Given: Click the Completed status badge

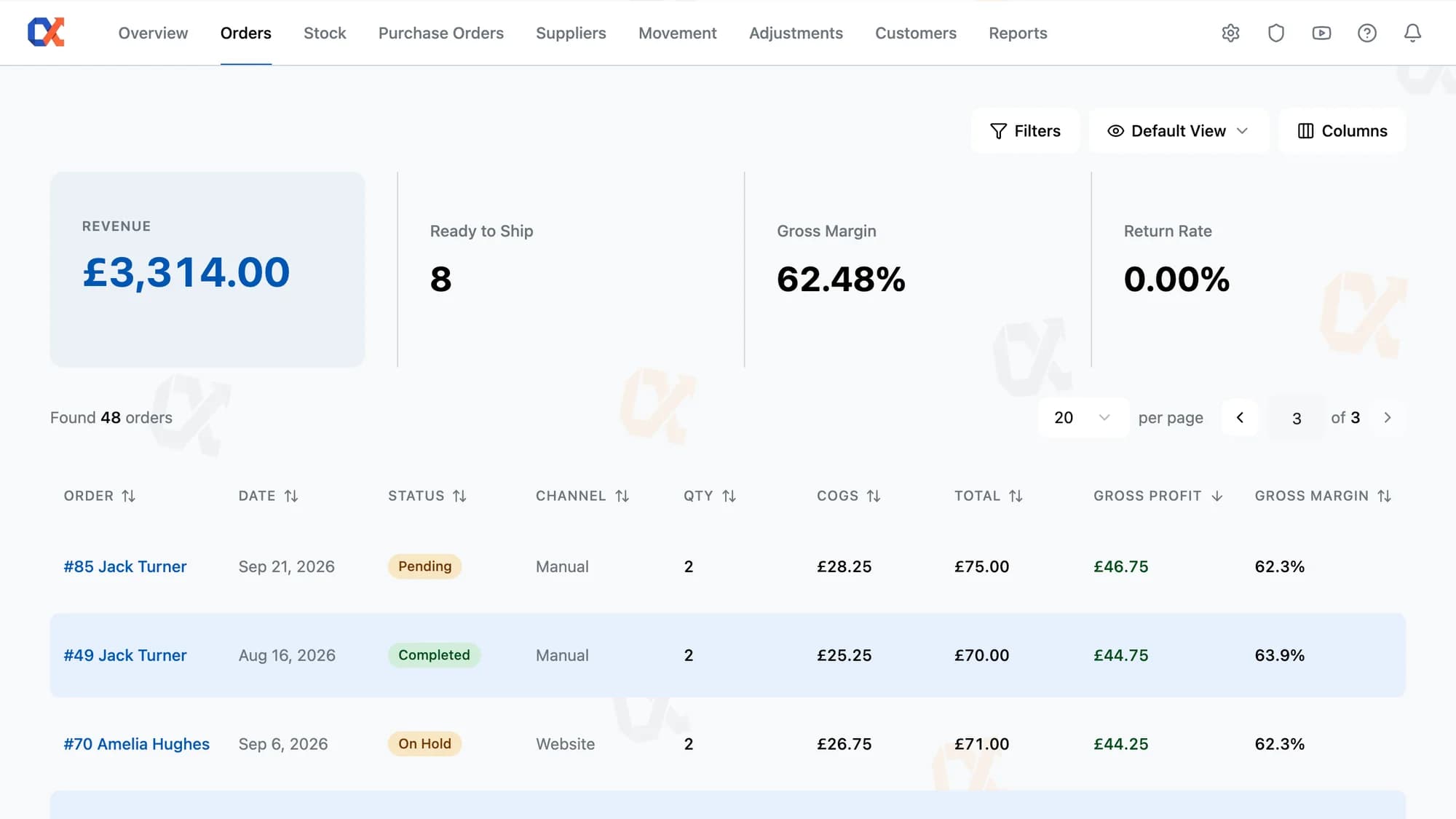Looking at the screenshot, I should pyautogui.click(x=434, y=655).
